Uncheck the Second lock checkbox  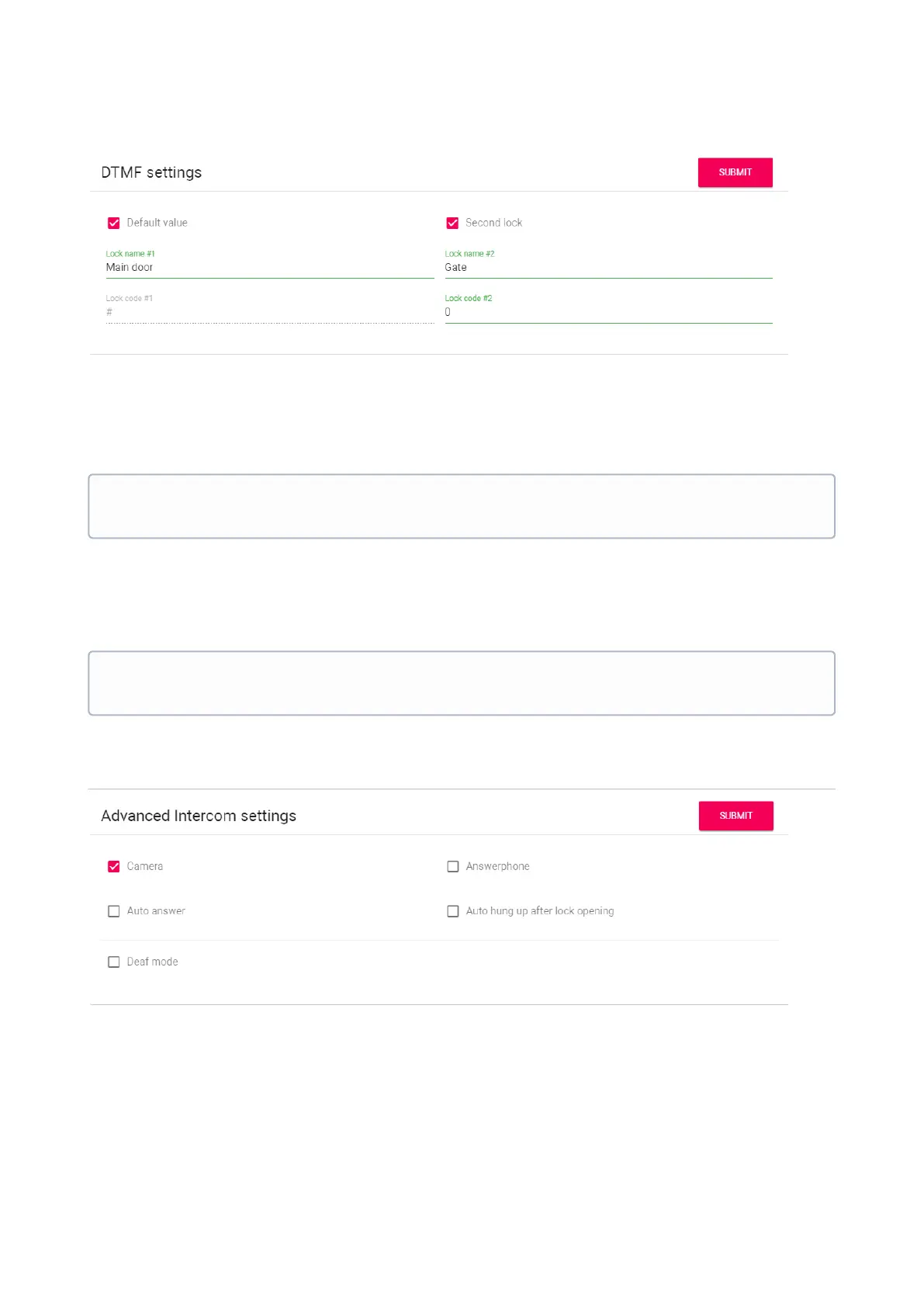[x=452, y=224]
